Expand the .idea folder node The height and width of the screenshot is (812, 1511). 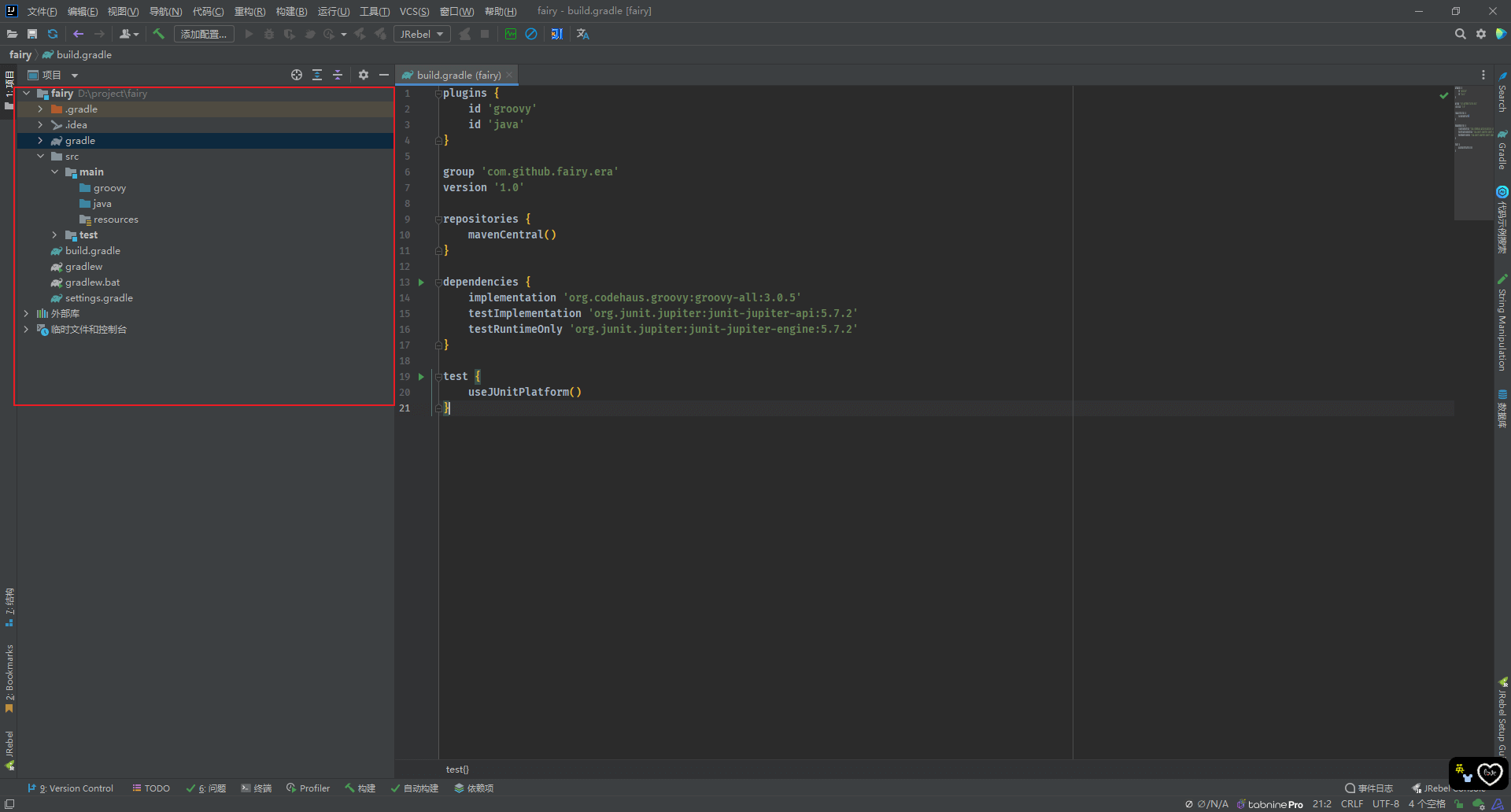point(40,124)
